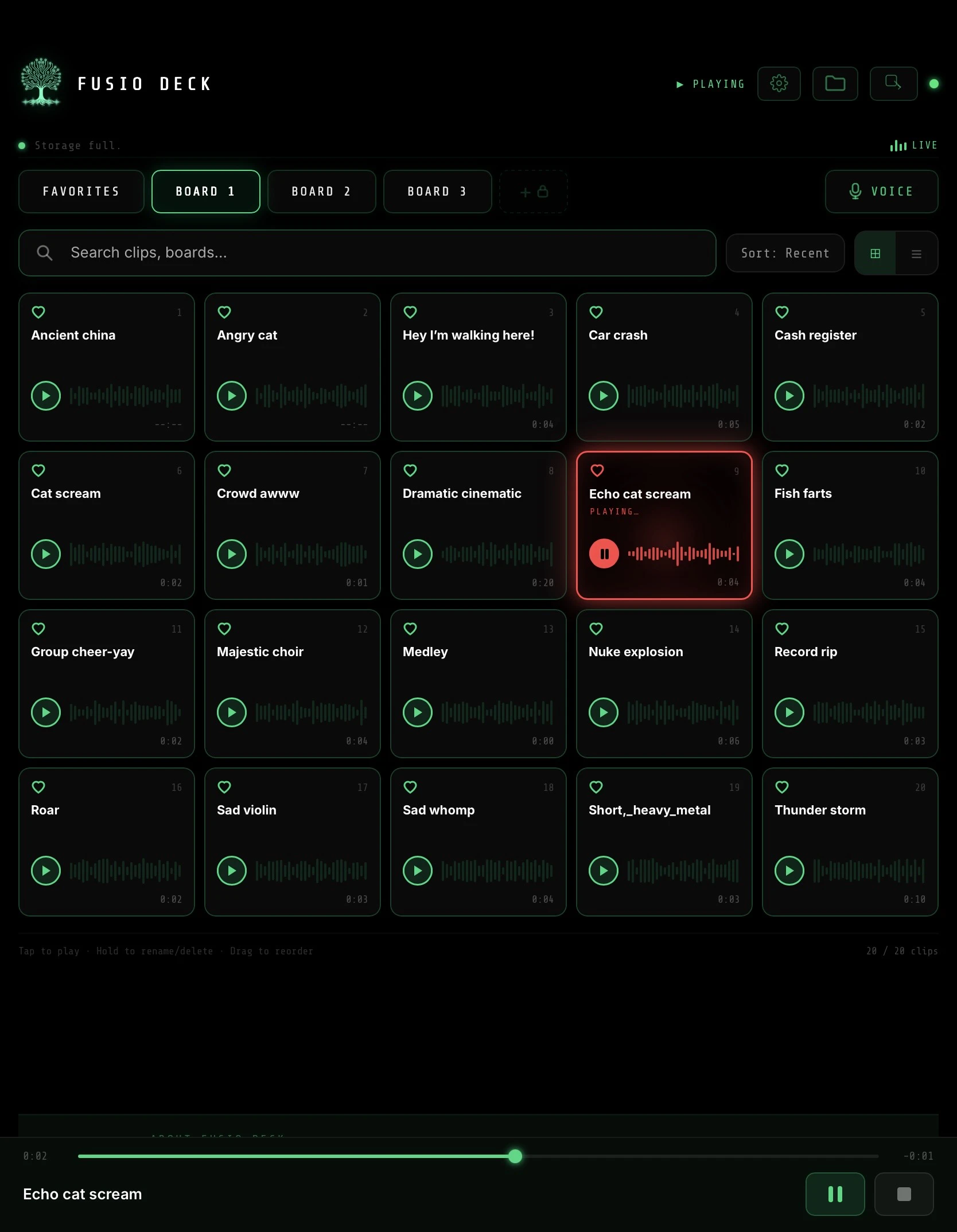Screen dimensions: 957x1232
Task: Open the folder icon button
Action: pos(835,84)
